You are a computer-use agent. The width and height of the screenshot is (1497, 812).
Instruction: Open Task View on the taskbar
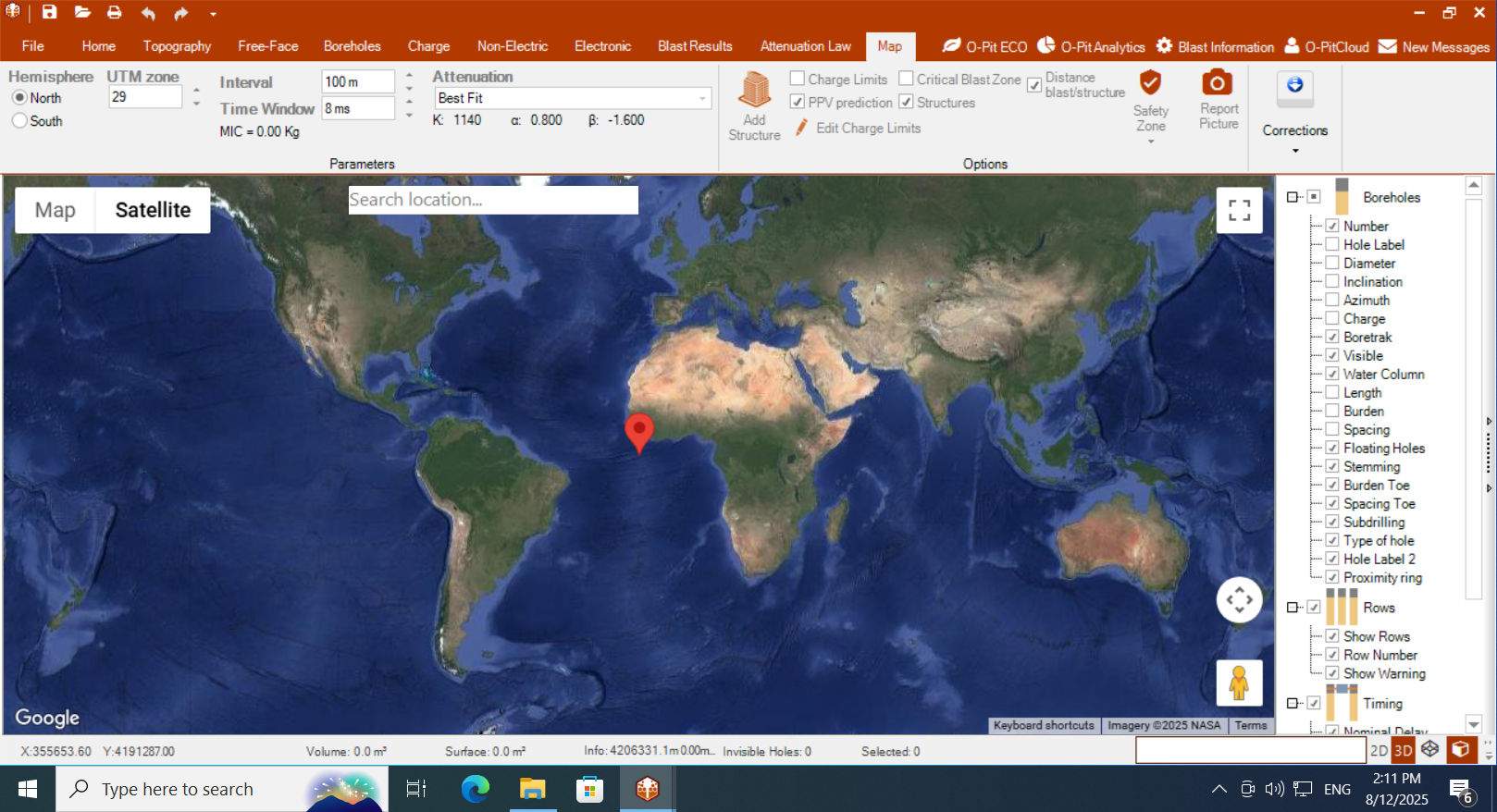tap(416, 789)
